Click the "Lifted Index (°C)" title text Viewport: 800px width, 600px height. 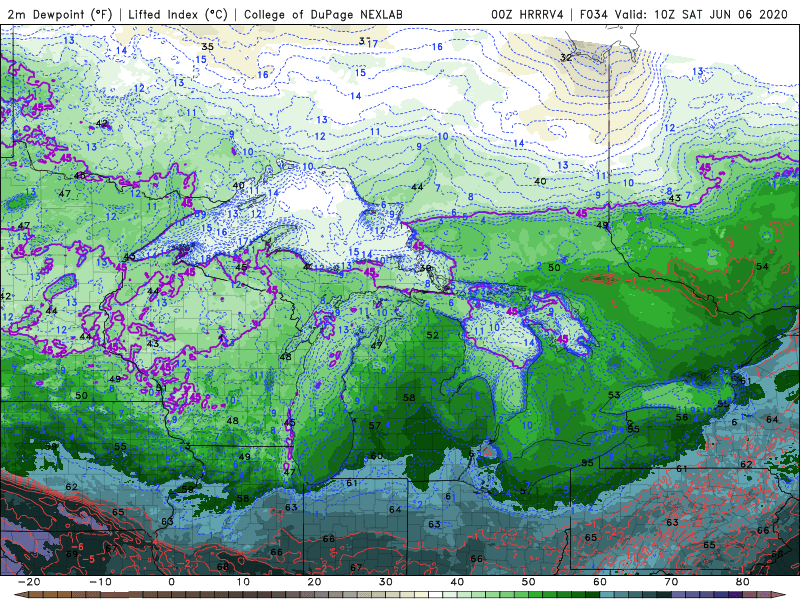(x=178, y=14)
